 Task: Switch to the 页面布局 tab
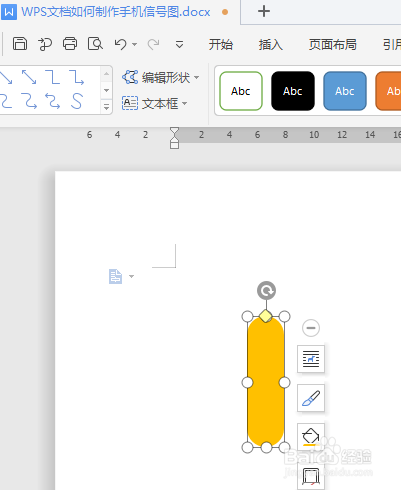pos(332,44)
